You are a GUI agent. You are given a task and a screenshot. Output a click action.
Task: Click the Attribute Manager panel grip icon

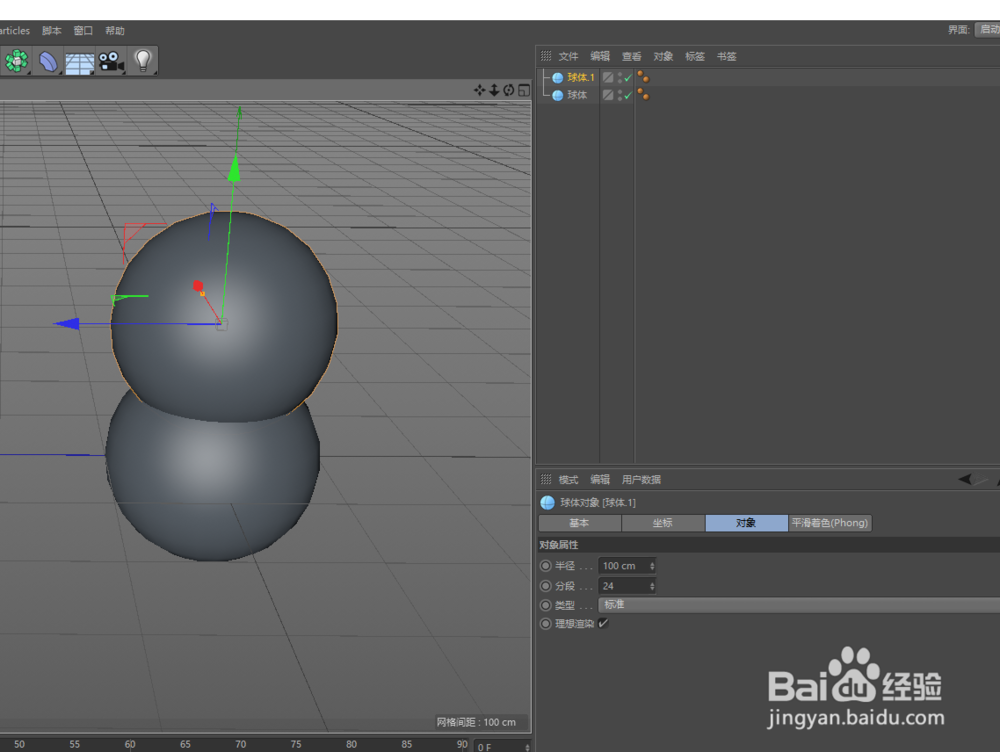click(546, 479)
